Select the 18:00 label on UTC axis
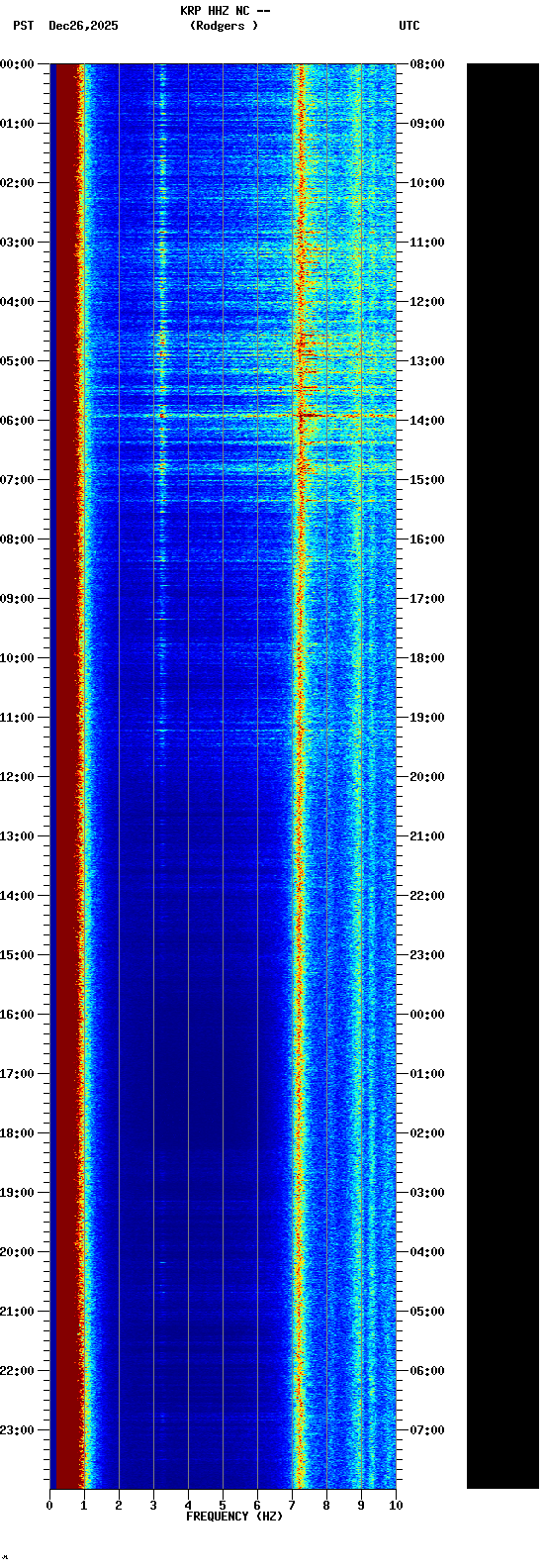This screenshot has width=546, height=1568. pos(427,658)
